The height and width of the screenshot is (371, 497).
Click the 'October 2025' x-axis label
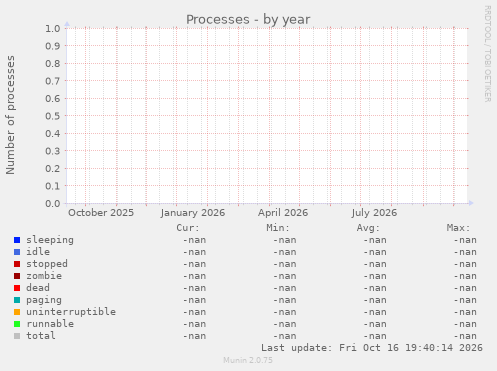(101, 213)
